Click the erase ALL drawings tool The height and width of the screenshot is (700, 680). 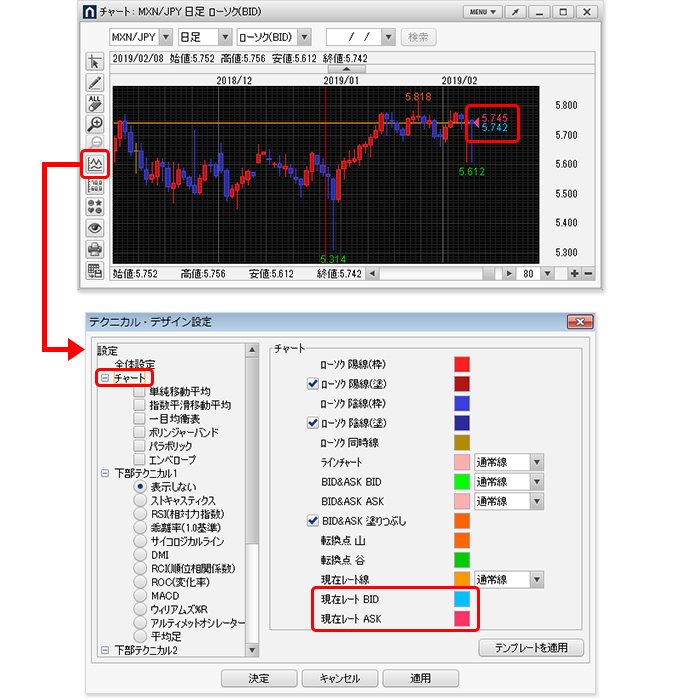coord(95,103)
